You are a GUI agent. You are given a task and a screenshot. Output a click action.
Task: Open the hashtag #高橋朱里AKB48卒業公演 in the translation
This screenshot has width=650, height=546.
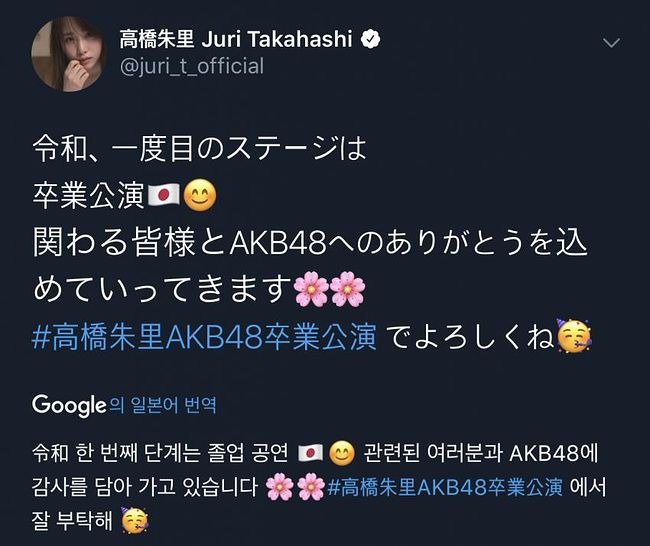coord(445,487)
